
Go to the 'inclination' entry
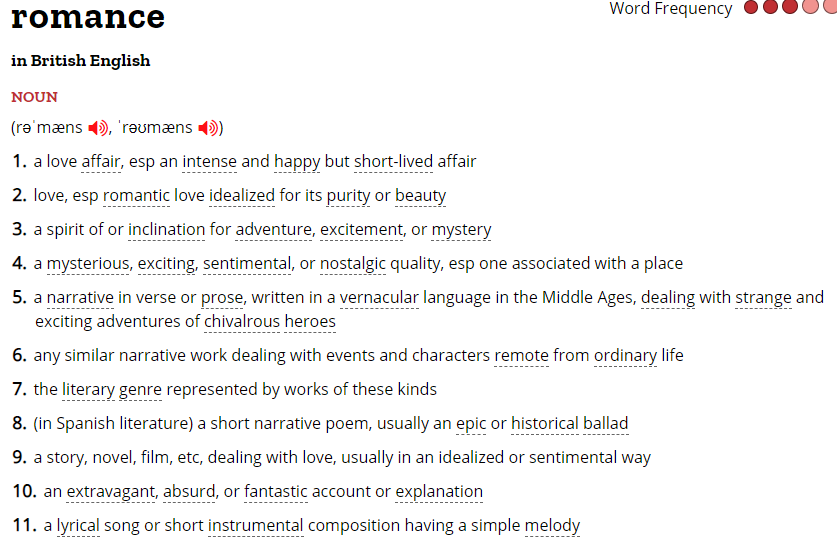(166, 229)
